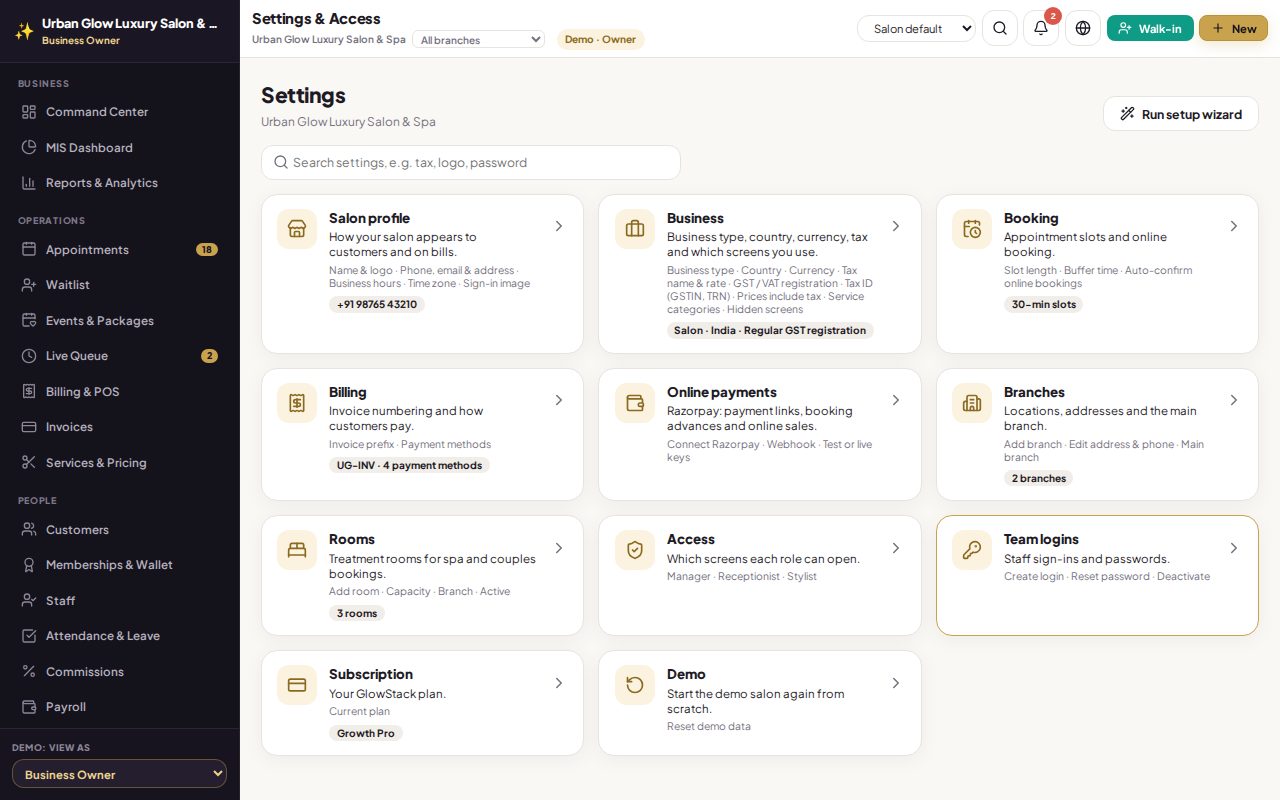1280x800 pixels.
Task: Open the All branches dropdown
Action: coord(478,40)
